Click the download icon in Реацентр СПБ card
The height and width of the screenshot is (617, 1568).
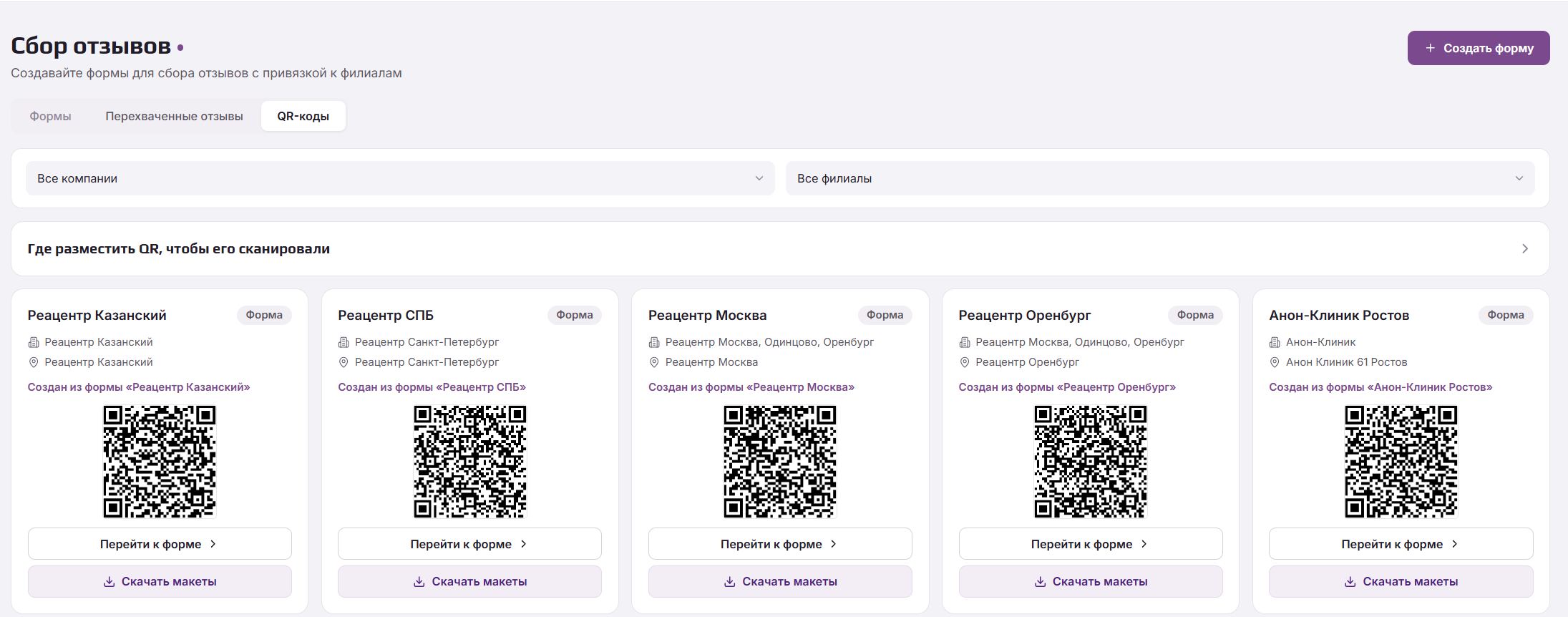[419, 582]
